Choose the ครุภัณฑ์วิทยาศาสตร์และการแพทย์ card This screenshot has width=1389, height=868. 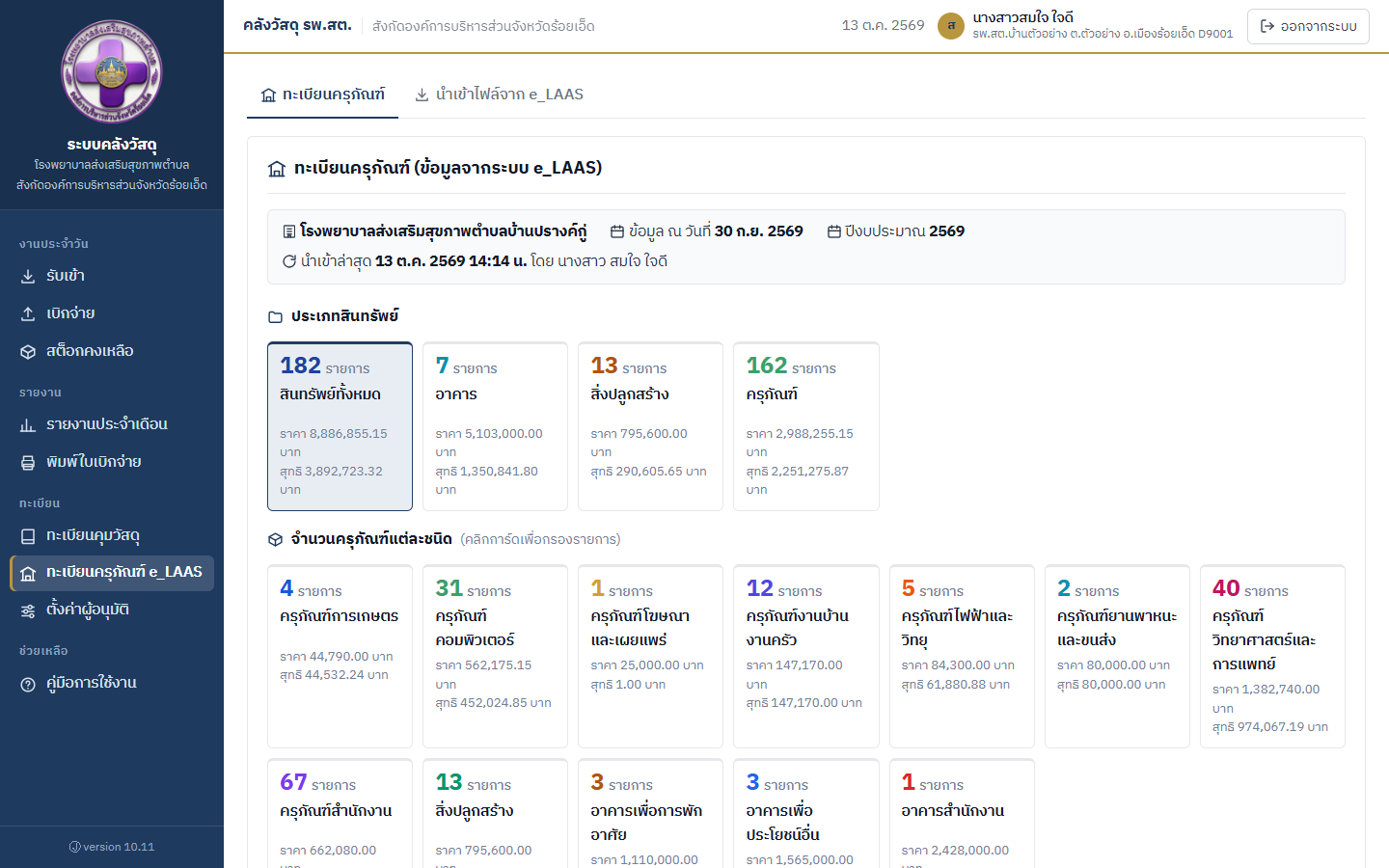click(1273, 656)
